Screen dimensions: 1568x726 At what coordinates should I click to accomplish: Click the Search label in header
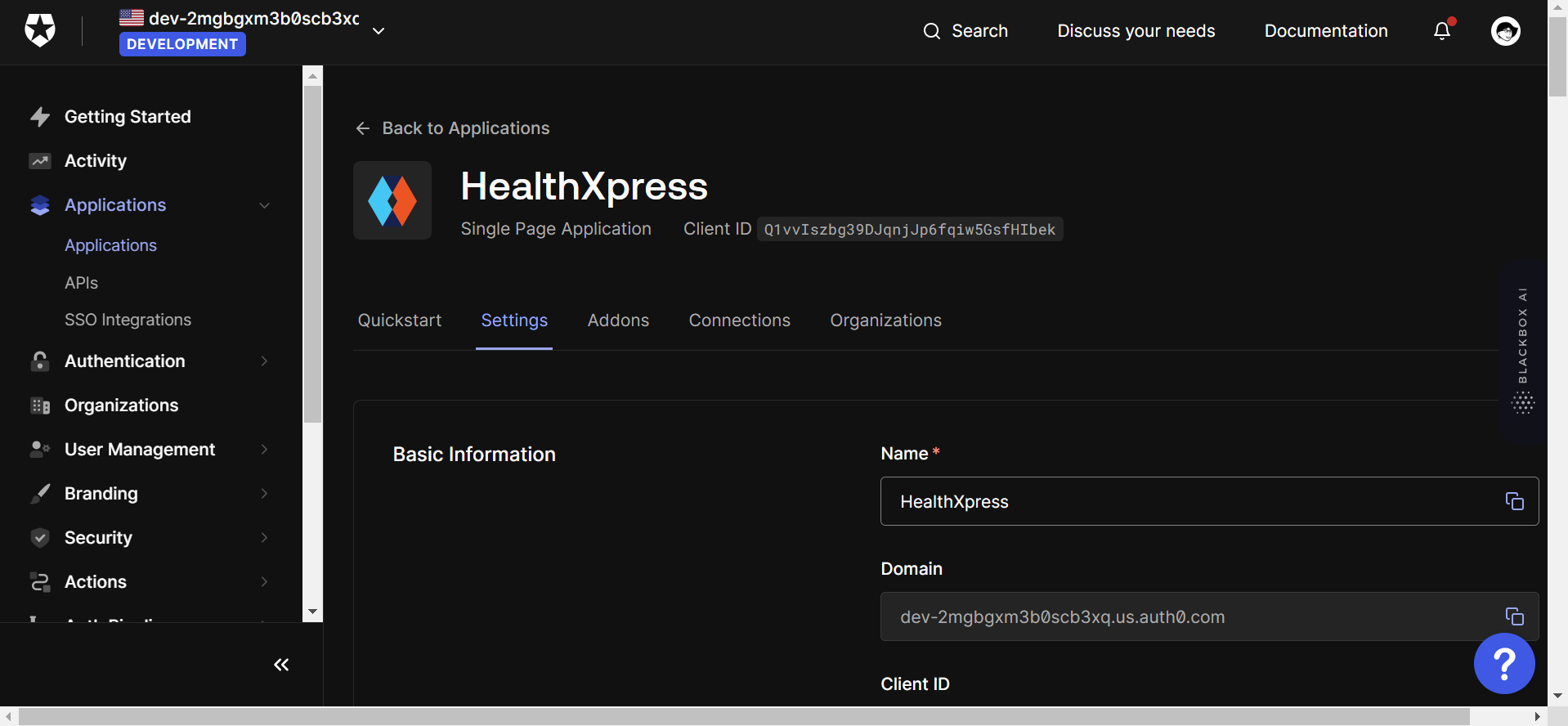point(979,31)
